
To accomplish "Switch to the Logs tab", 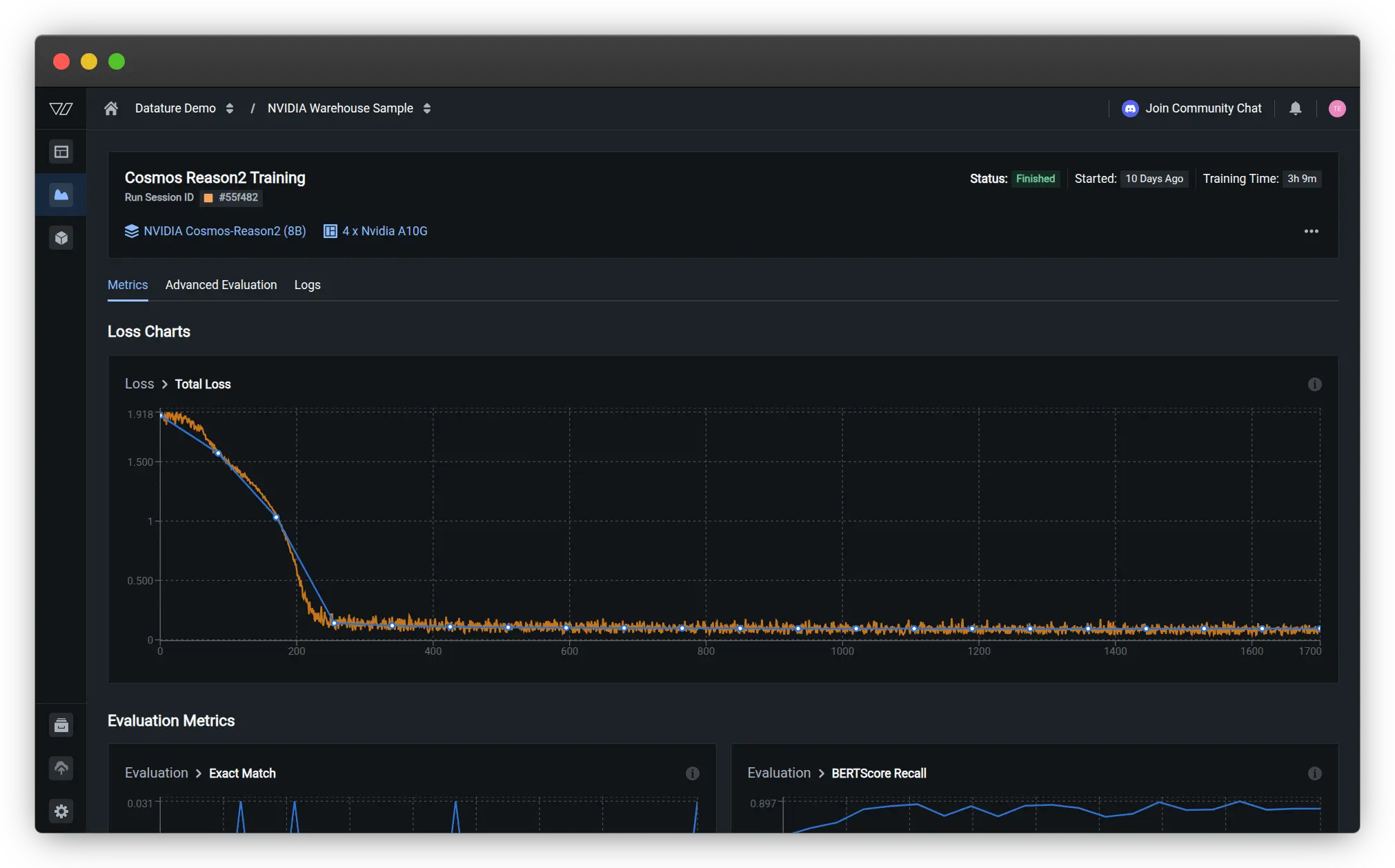I will pos(307,285).
